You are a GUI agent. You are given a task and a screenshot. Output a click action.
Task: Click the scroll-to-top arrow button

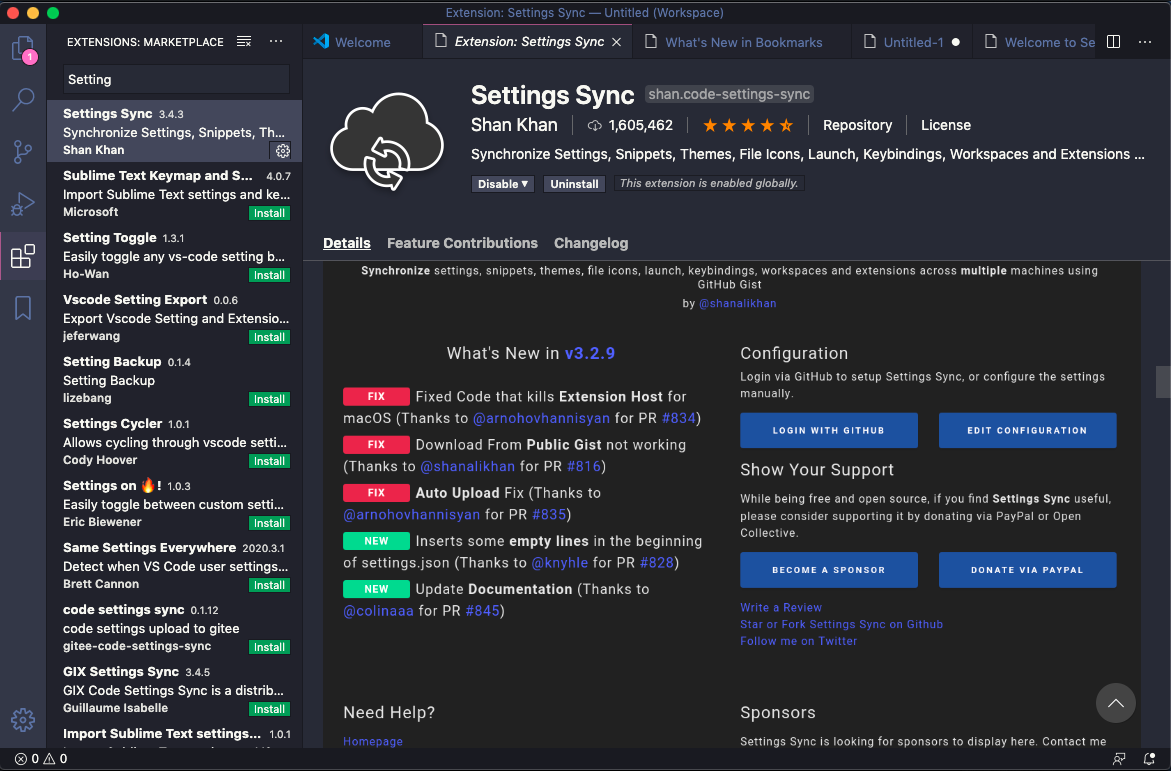(x=1115, y=703)
